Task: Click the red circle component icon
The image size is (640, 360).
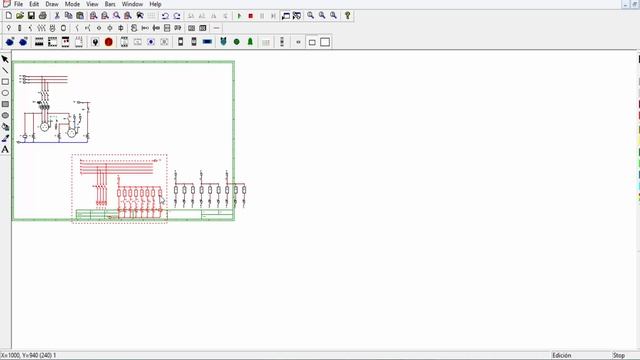Action: tap(108, 42)
